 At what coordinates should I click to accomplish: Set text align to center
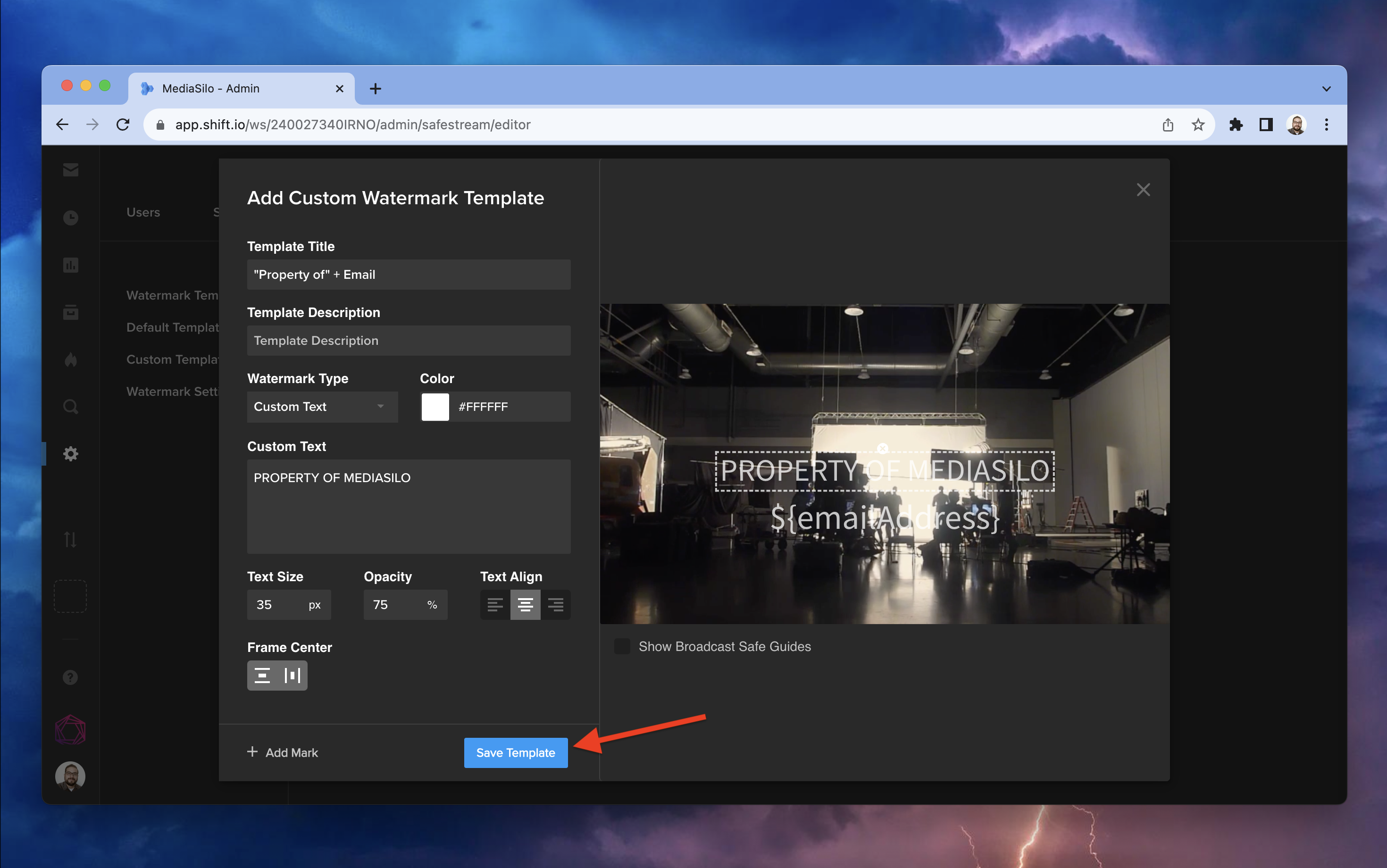pos(525,604)
